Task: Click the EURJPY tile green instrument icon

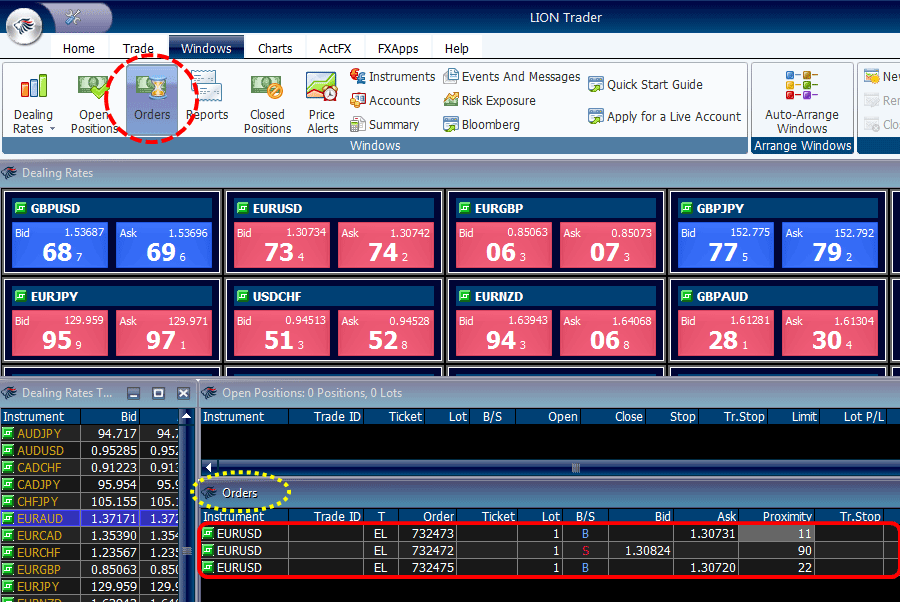Action: click(21, 296)
